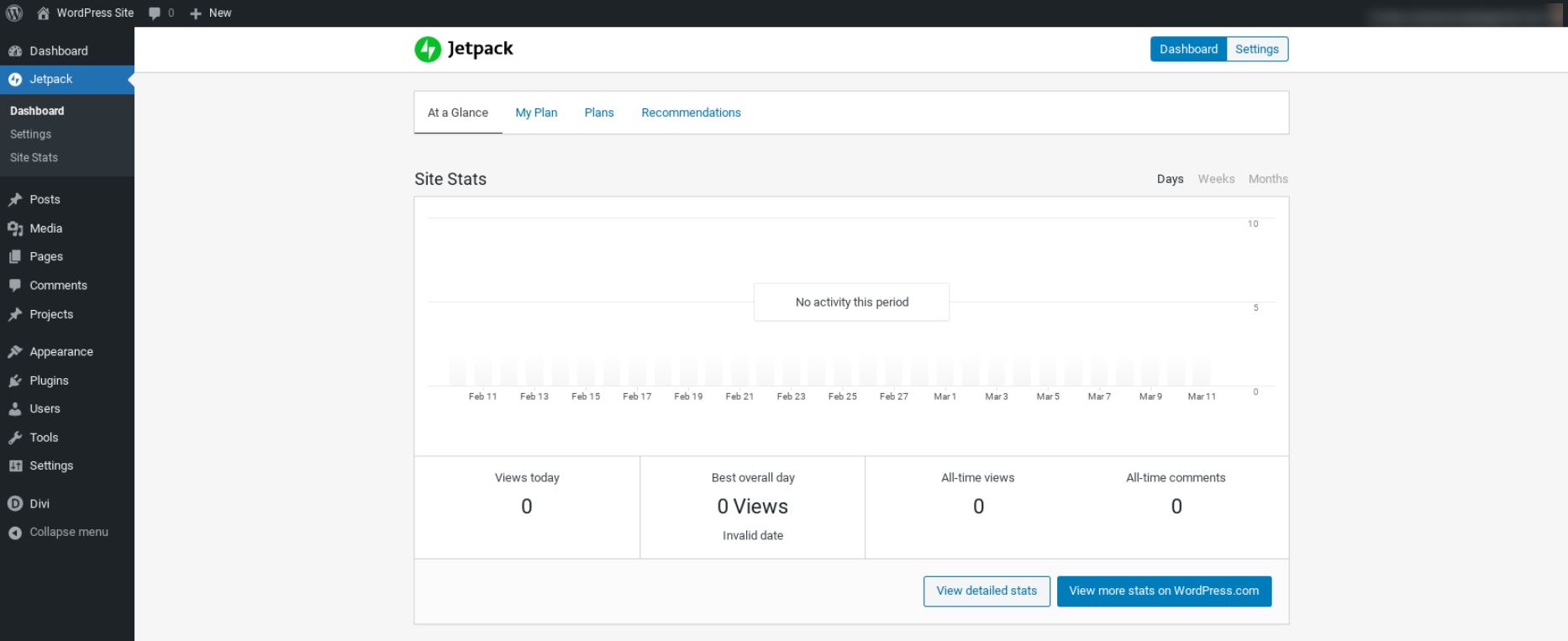
Task: Click the Jetpack green lightning logo
Action: 428,50
